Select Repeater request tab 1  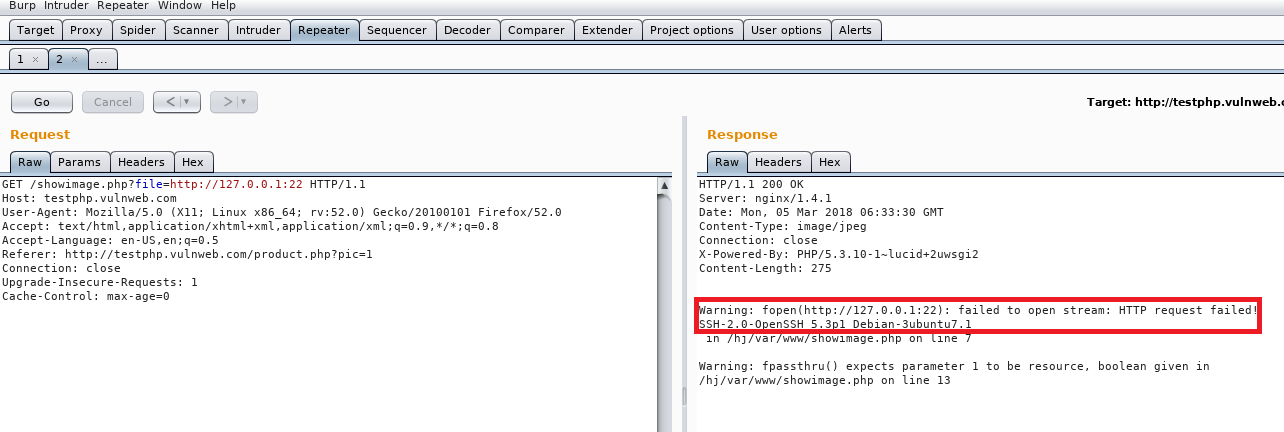pos(20,59)
